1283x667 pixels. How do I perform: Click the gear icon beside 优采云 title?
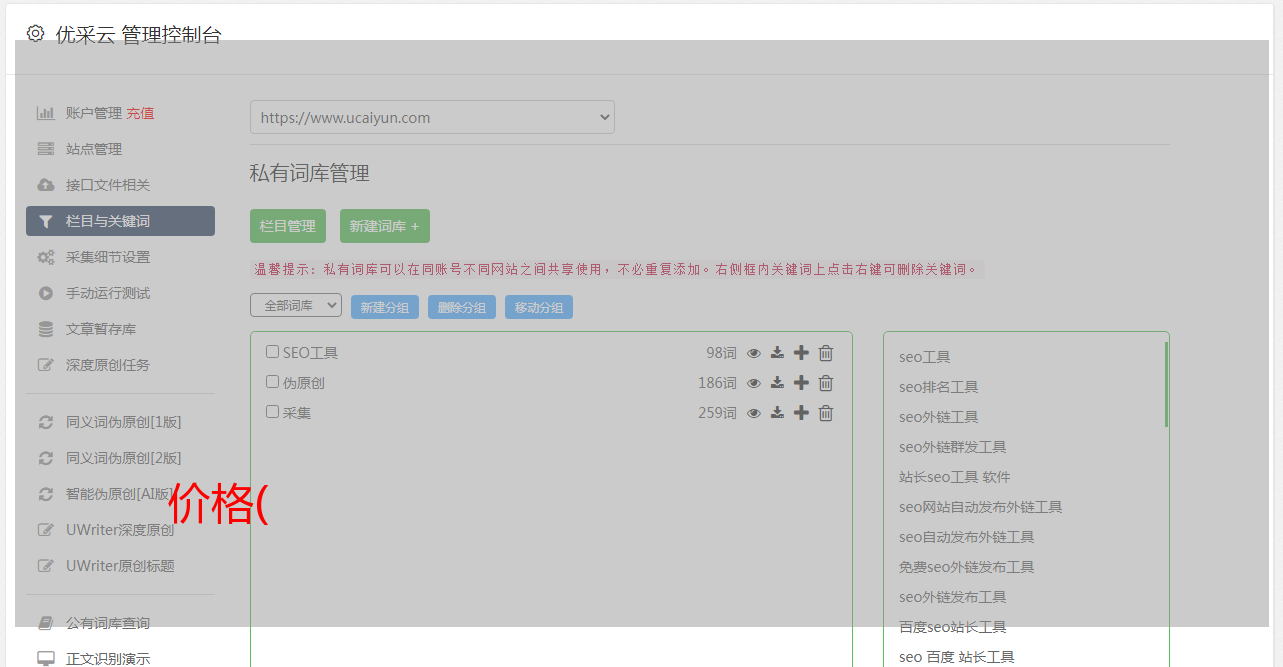[x=36, y=33]
